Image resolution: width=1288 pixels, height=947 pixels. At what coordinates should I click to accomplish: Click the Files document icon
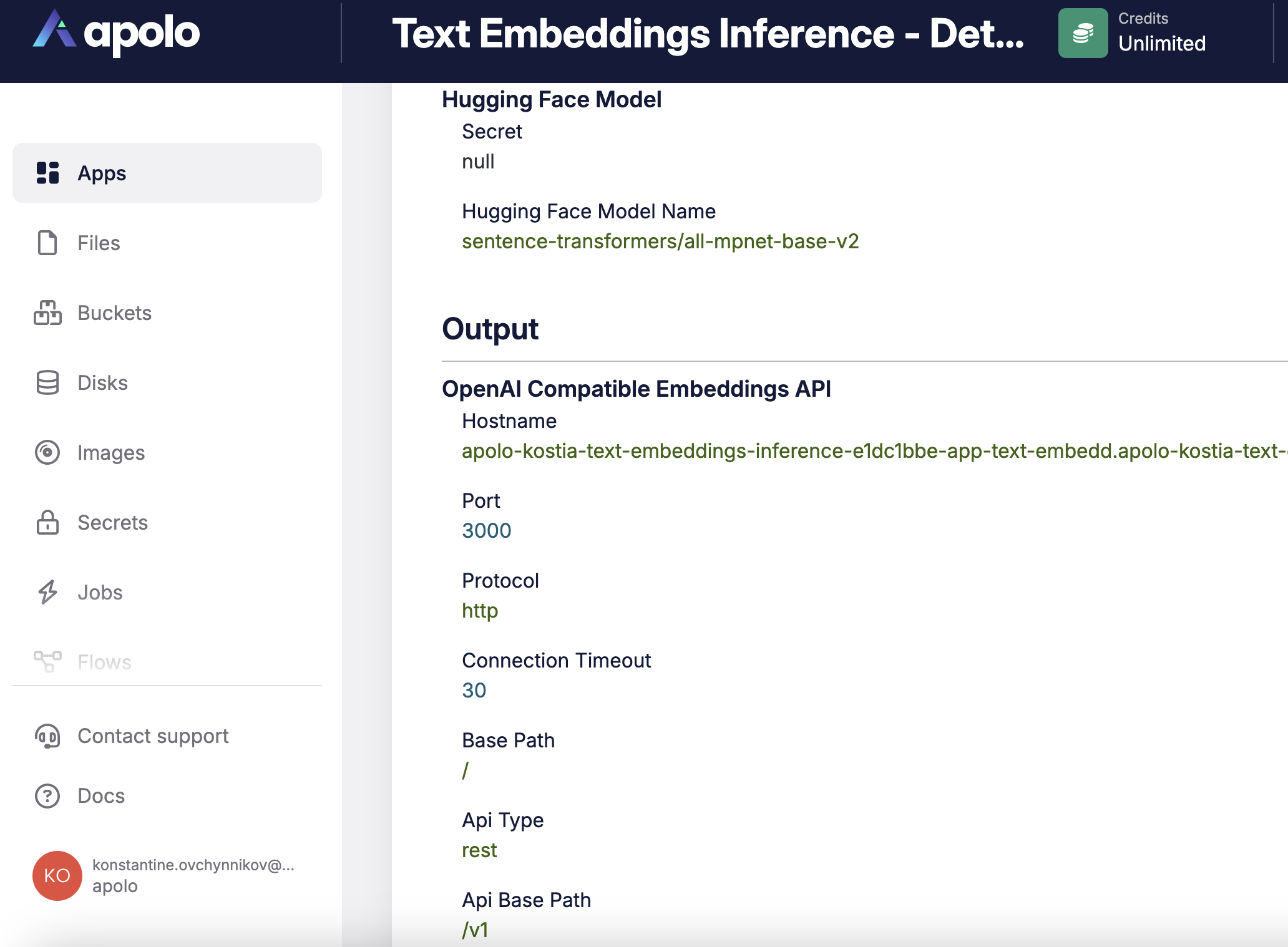click(47, 243)
